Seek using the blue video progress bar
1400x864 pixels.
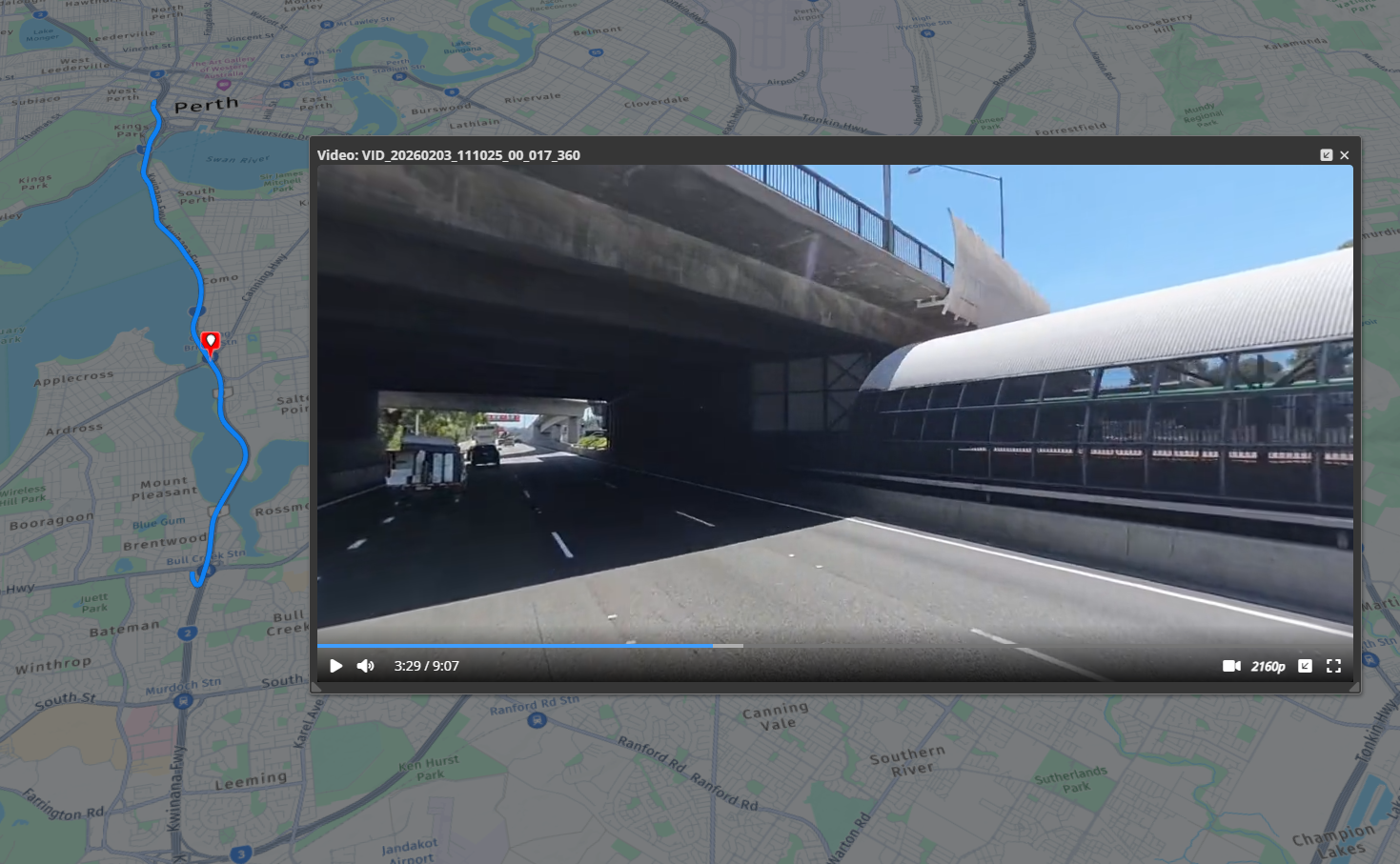[515, 646]
